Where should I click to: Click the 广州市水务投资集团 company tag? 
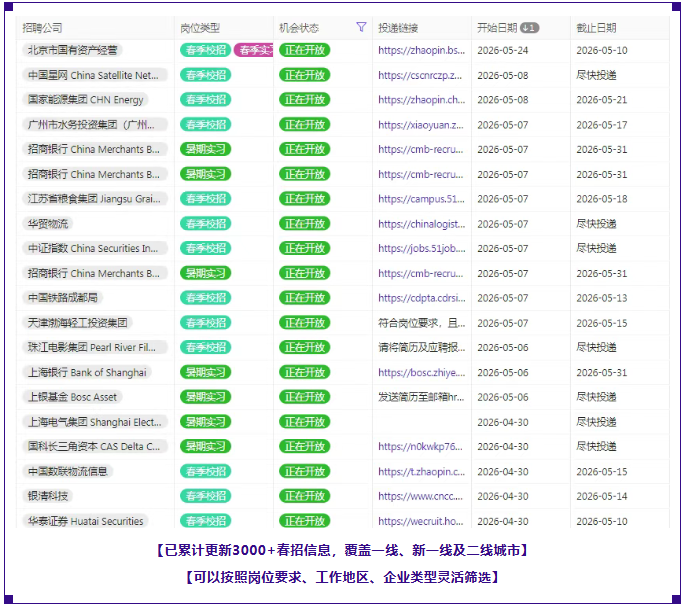95,125
